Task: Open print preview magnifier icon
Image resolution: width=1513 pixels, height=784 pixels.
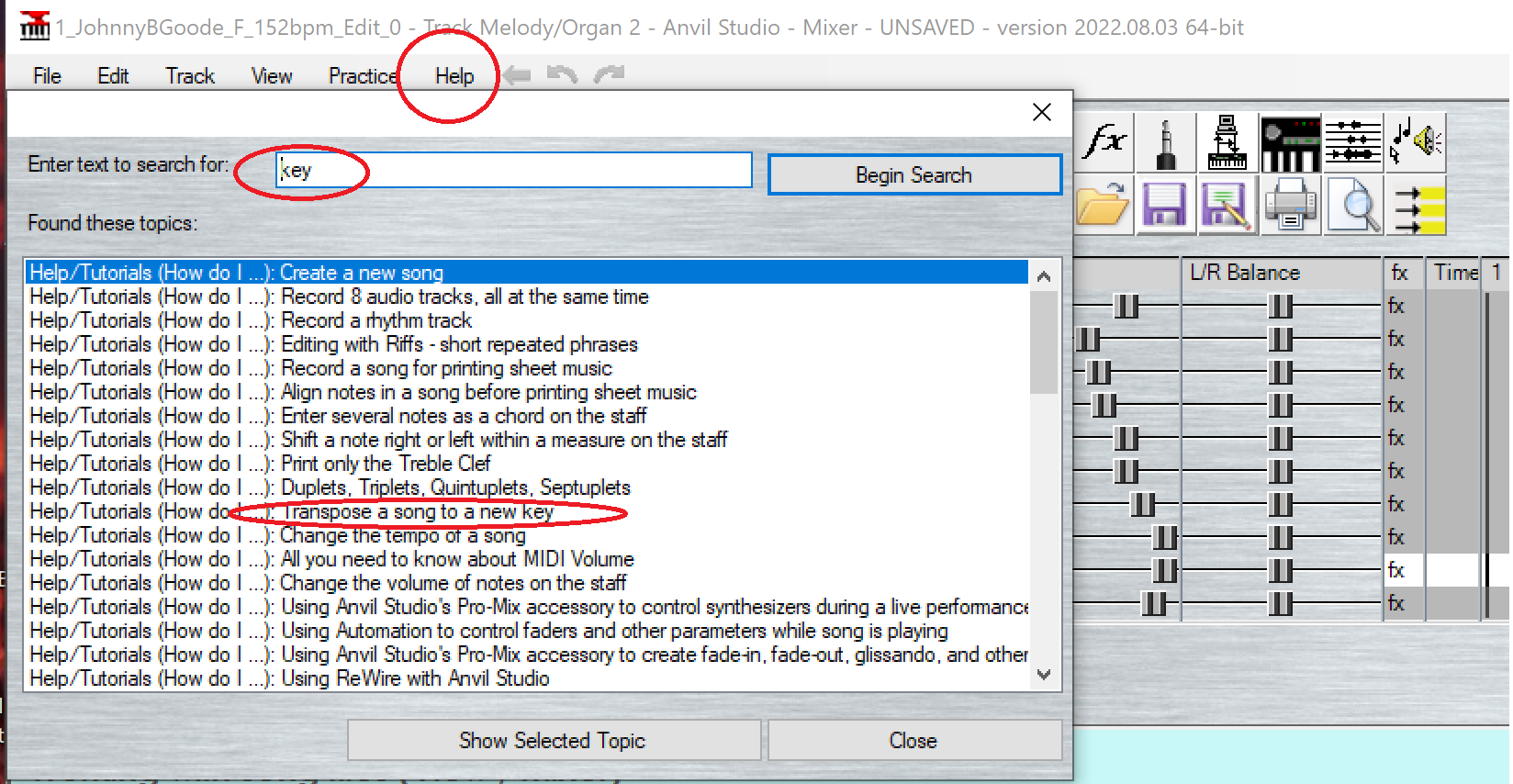Action: (x=1354, y=206)
